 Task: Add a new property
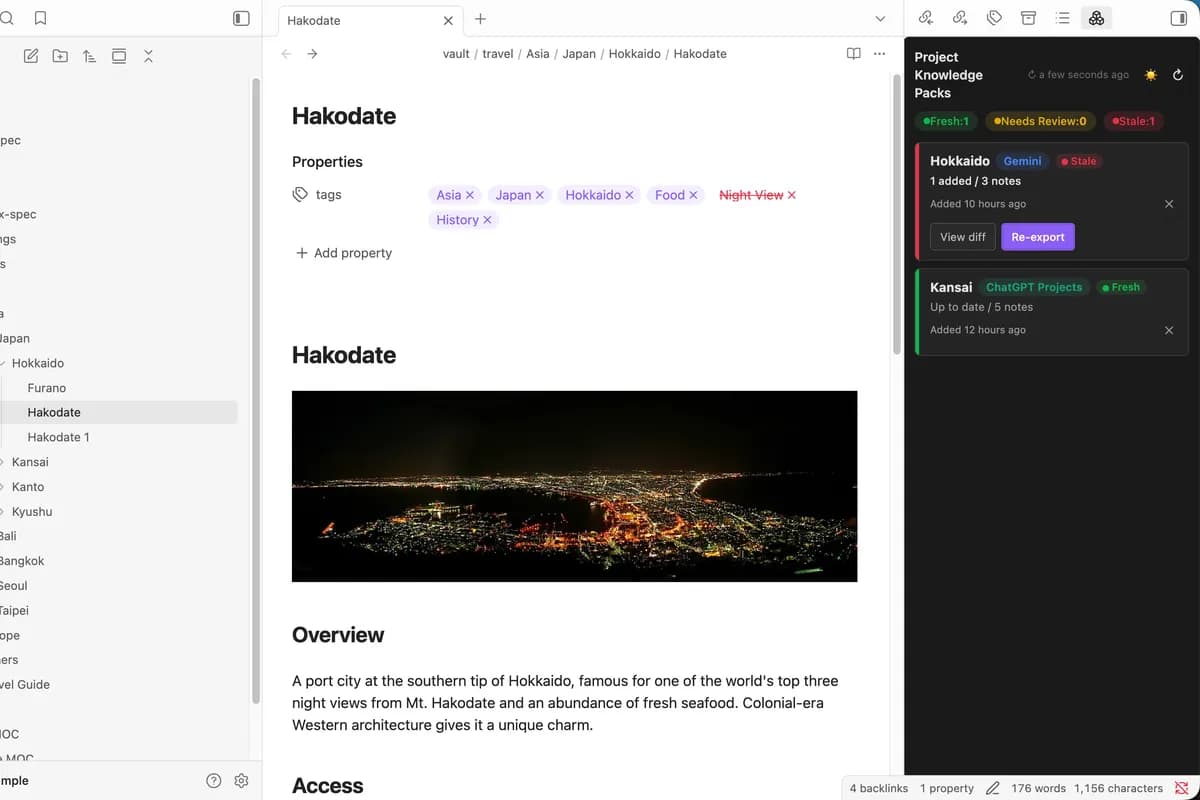pyautogui.click(x=344, y=253)
